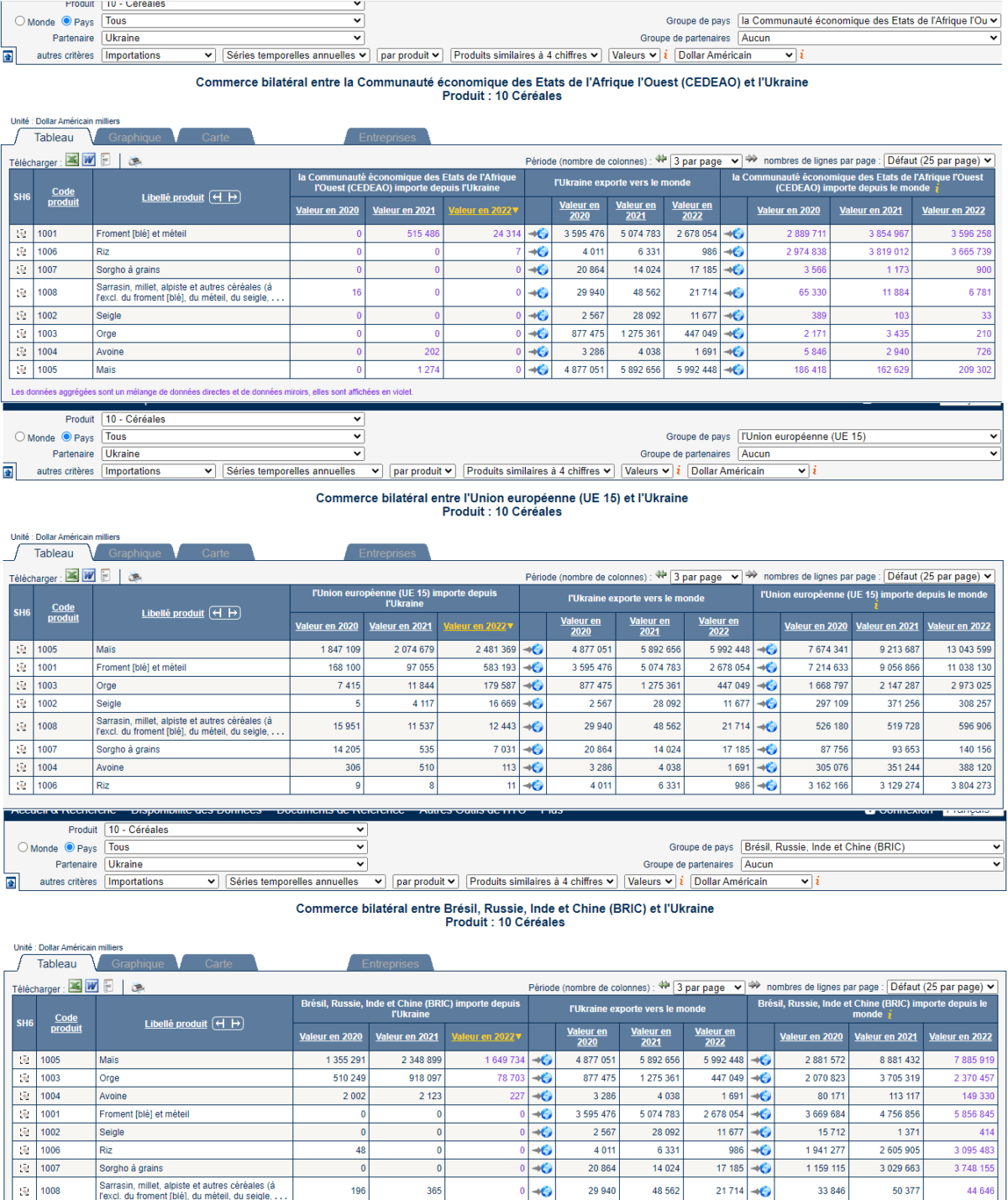
Task: Download the CEDEAO table as Excel
Action: (72, 160)
